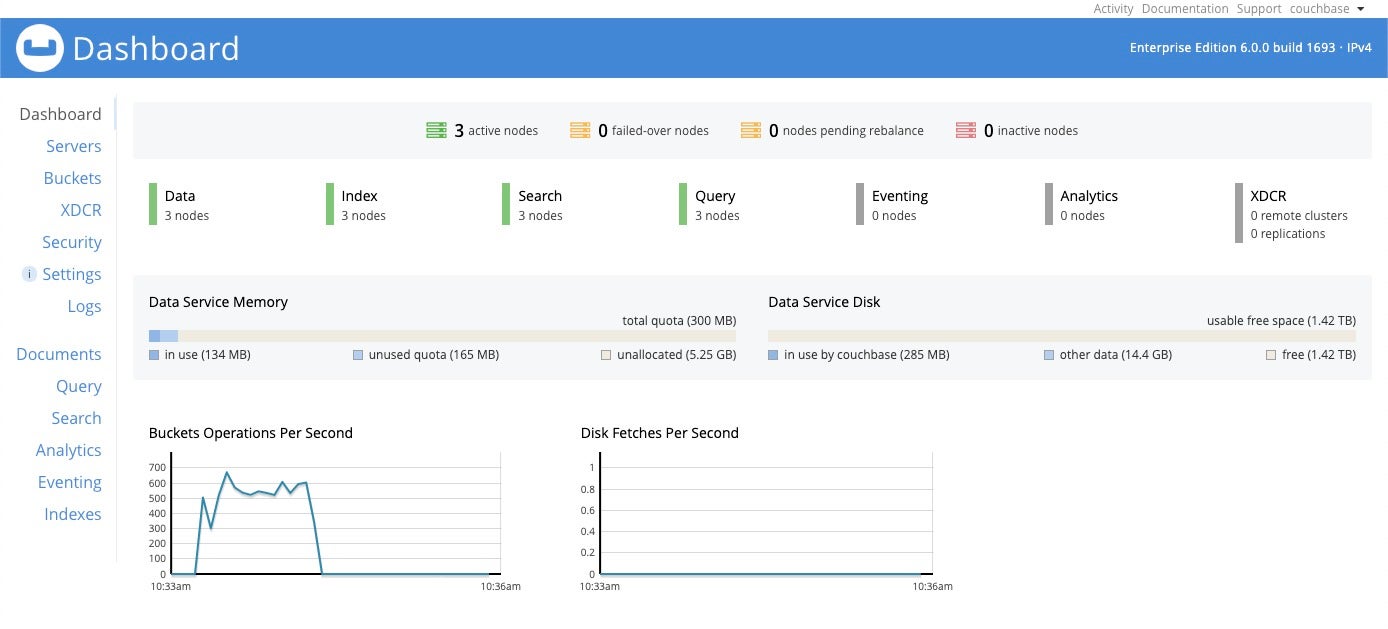Click the Index service 3 nodes entry
Viewport: 1388px width, 629px height.
pyautogui.click(x=357, y=205)
